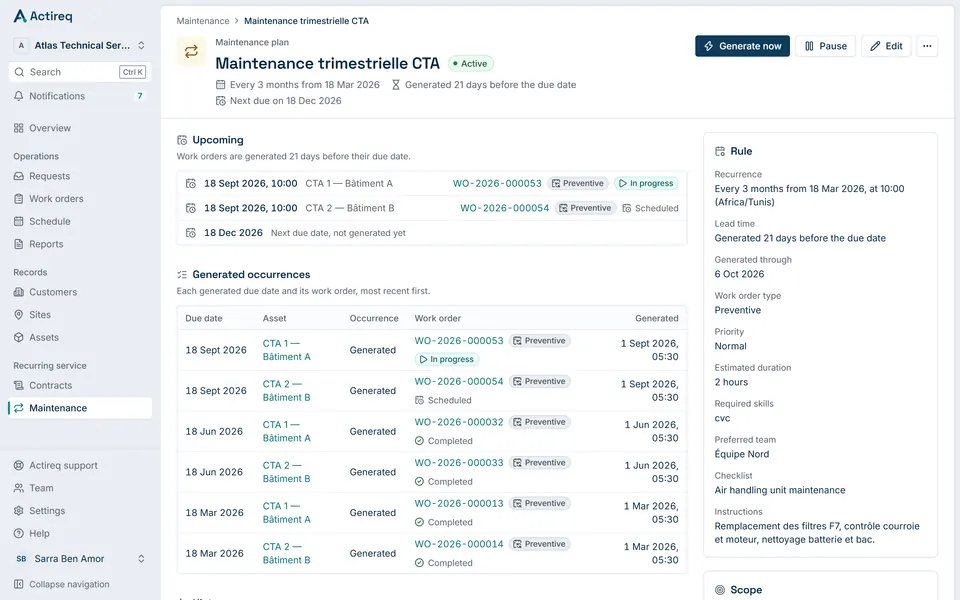Click the Assets cube icon
The width and height of the screenshot is (960, 600).
click(x=19, y=337)
